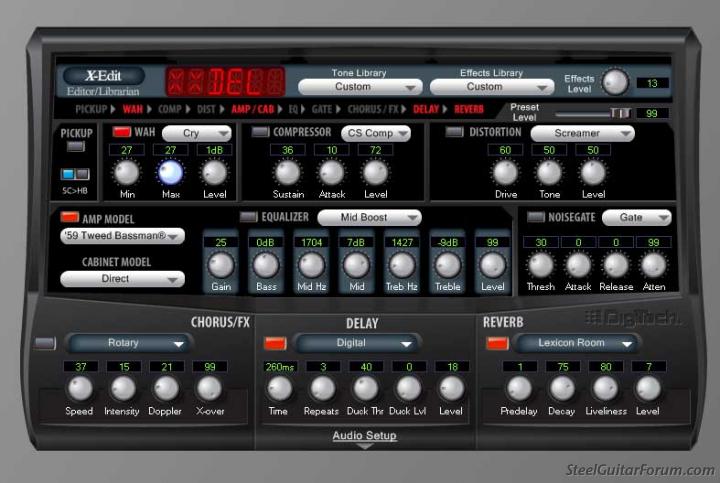Viewport: 720px width, 483px height.
Task: Click the Delay Time knob
Action: (x=279, y=388)
